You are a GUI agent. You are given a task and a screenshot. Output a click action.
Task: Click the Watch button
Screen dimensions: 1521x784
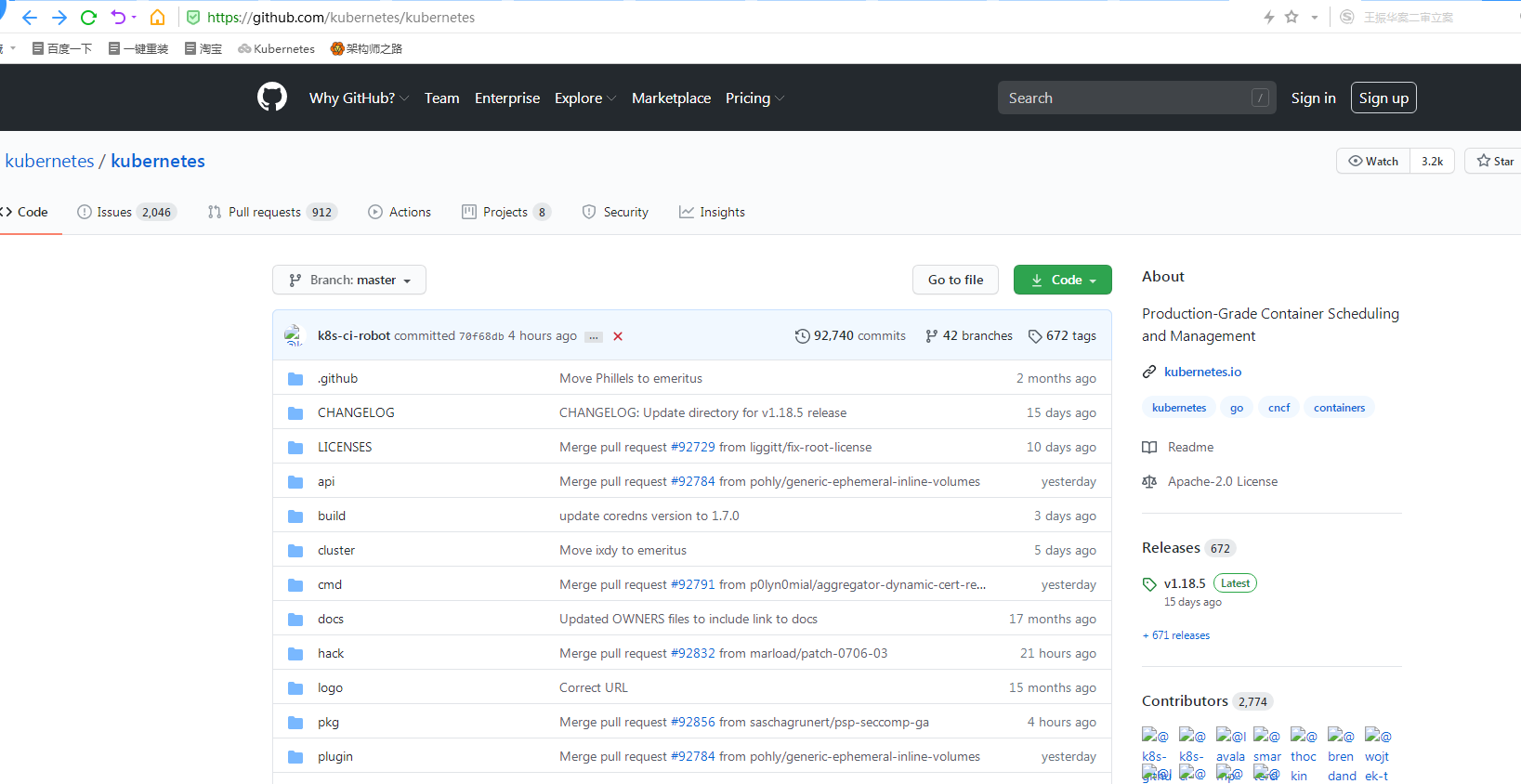[x=1373, y=161]
